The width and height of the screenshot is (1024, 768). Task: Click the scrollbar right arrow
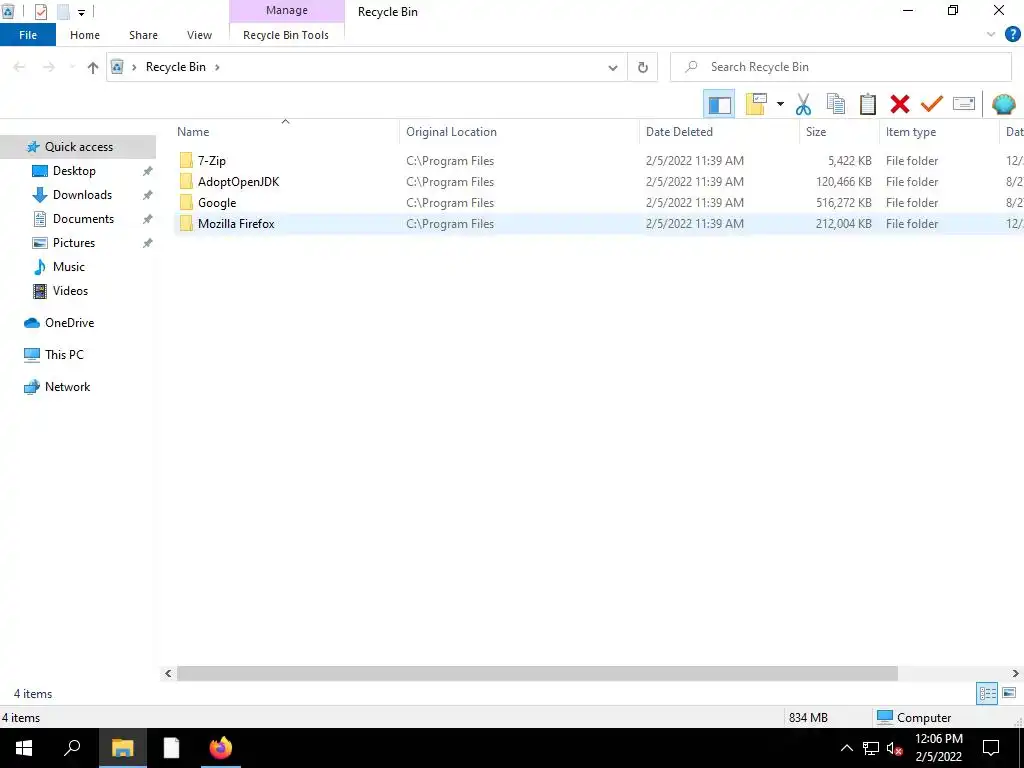click(x=1016, y=673)
